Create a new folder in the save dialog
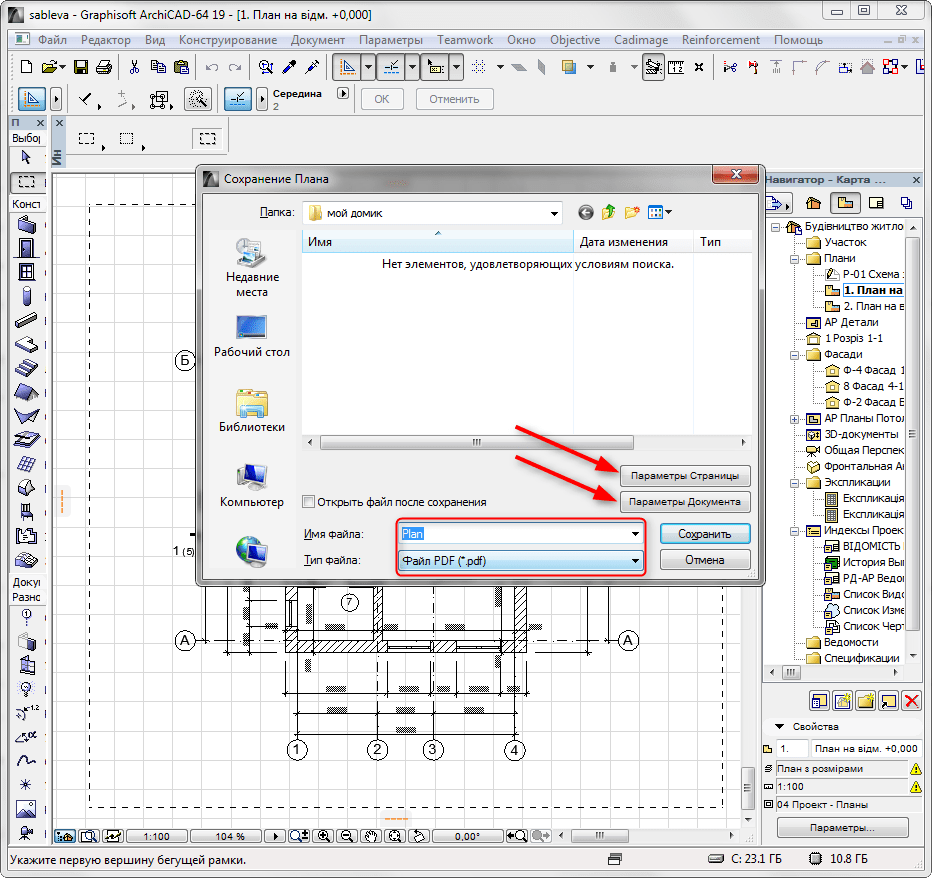The width and height of the screenshot is (932, 878). 632,212
